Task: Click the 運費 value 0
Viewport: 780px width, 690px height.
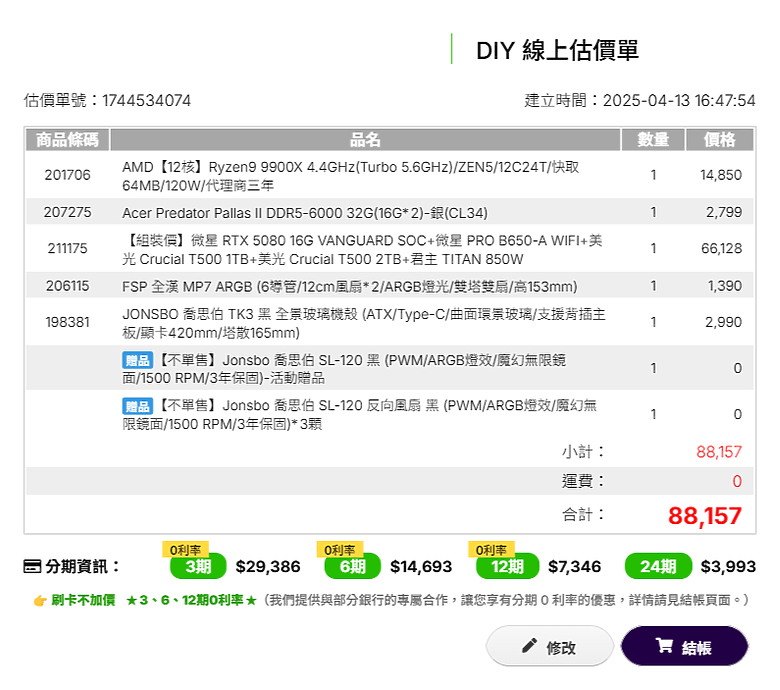Action: [x=737, y=481]
